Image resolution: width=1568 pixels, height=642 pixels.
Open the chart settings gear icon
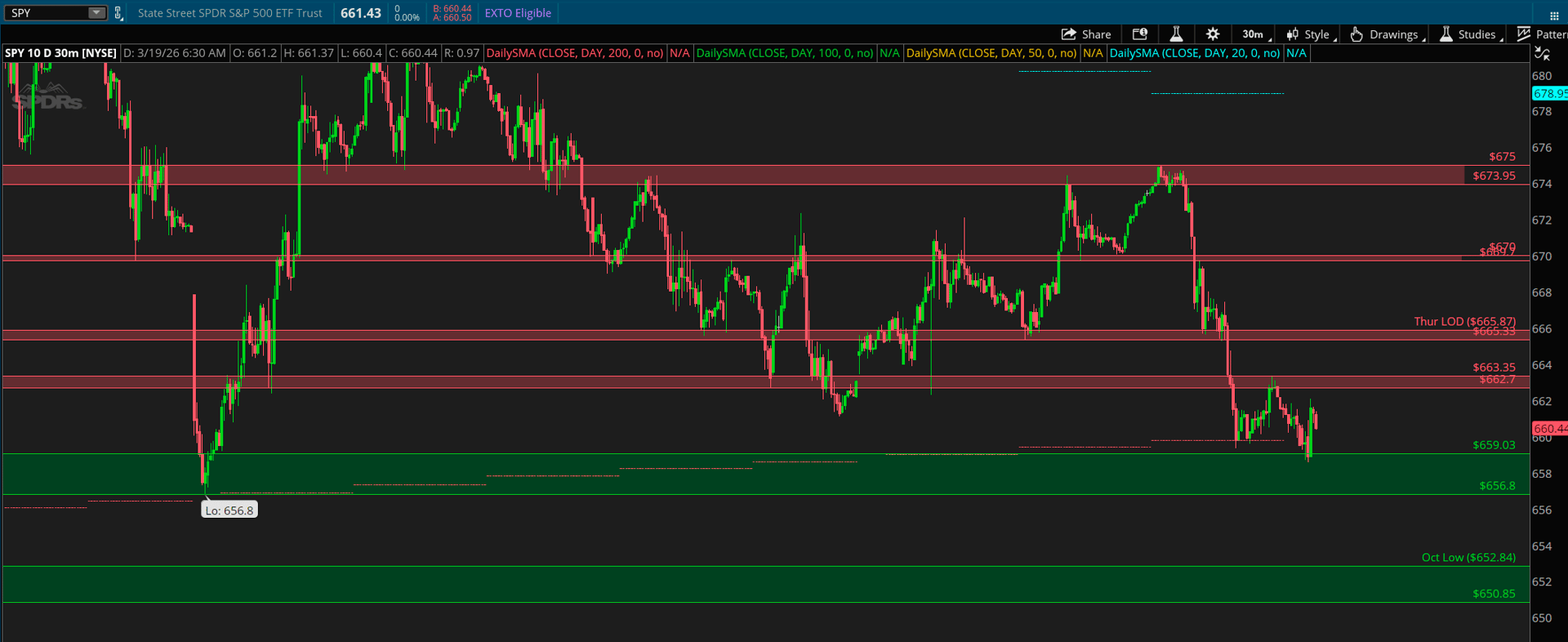click(x=1213, y=34)
